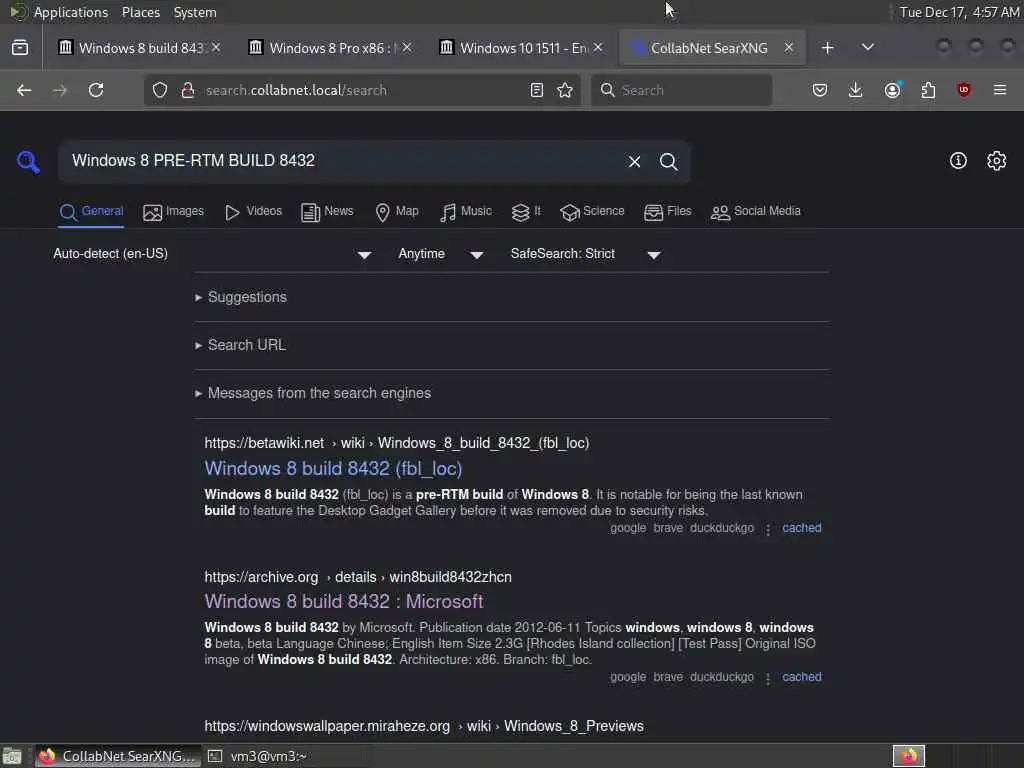Switch to Files category

click(667, 212)
